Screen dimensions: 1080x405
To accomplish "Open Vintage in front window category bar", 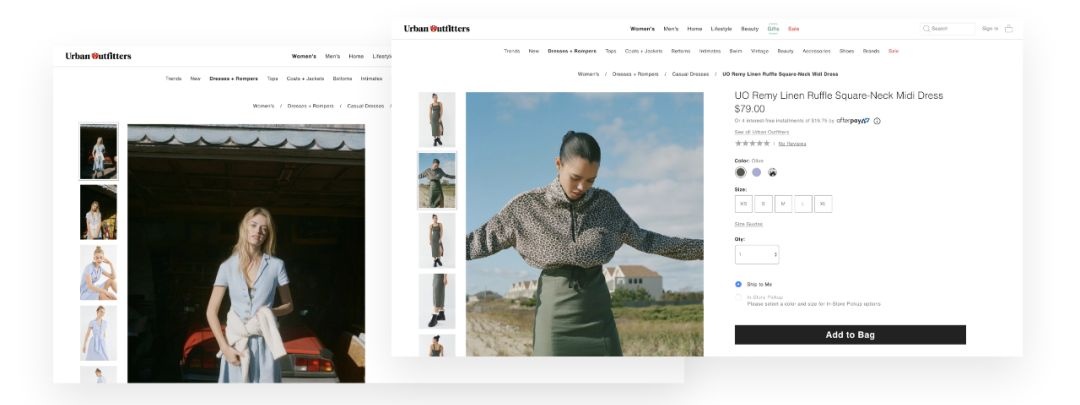I will point(760,51).
